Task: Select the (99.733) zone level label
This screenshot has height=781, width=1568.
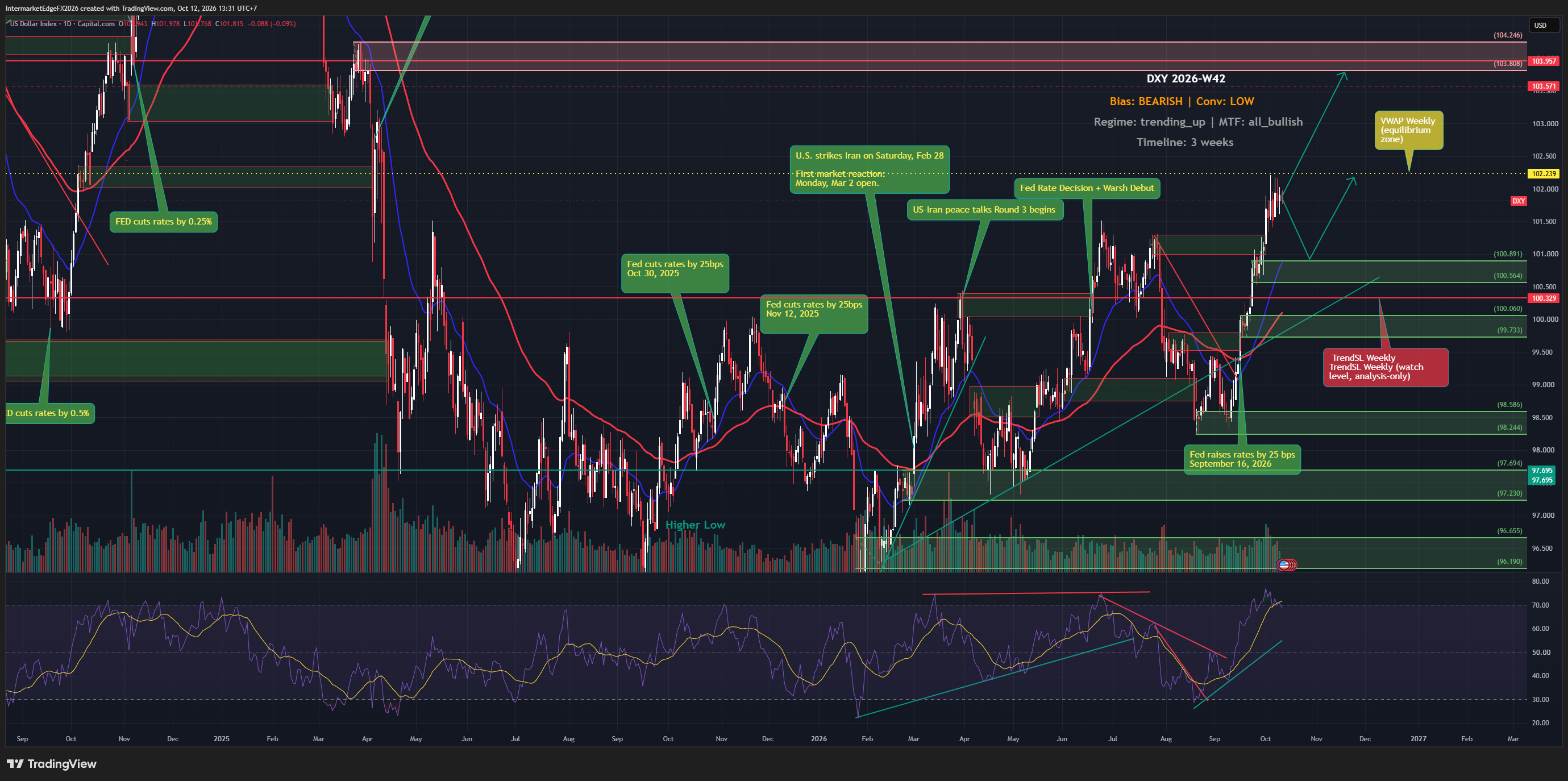Action: click(x=1509, y=330)
